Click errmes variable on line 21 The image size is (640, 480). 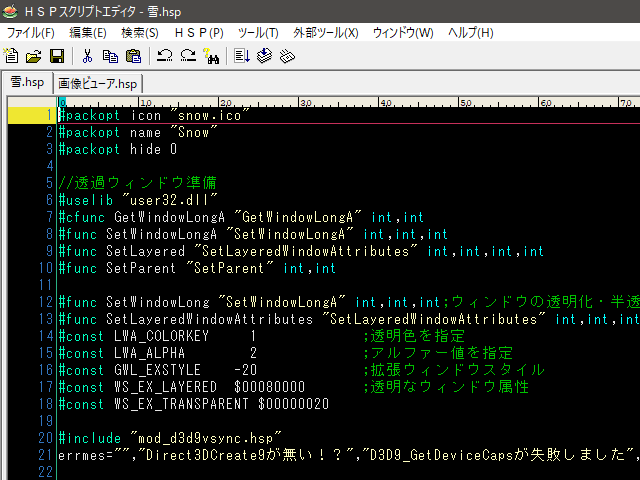point(82,456)
